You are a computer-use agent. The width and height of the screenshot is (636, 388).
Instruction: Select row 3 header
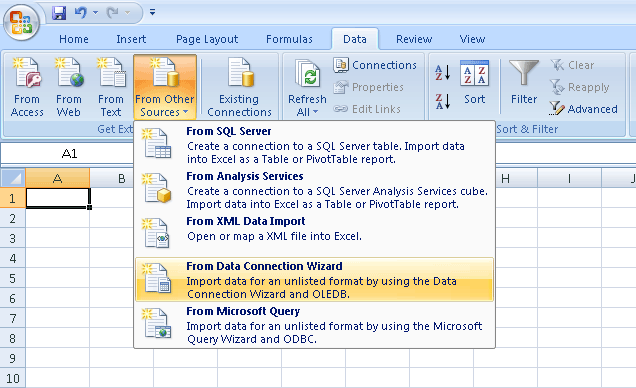click(13, 238)
